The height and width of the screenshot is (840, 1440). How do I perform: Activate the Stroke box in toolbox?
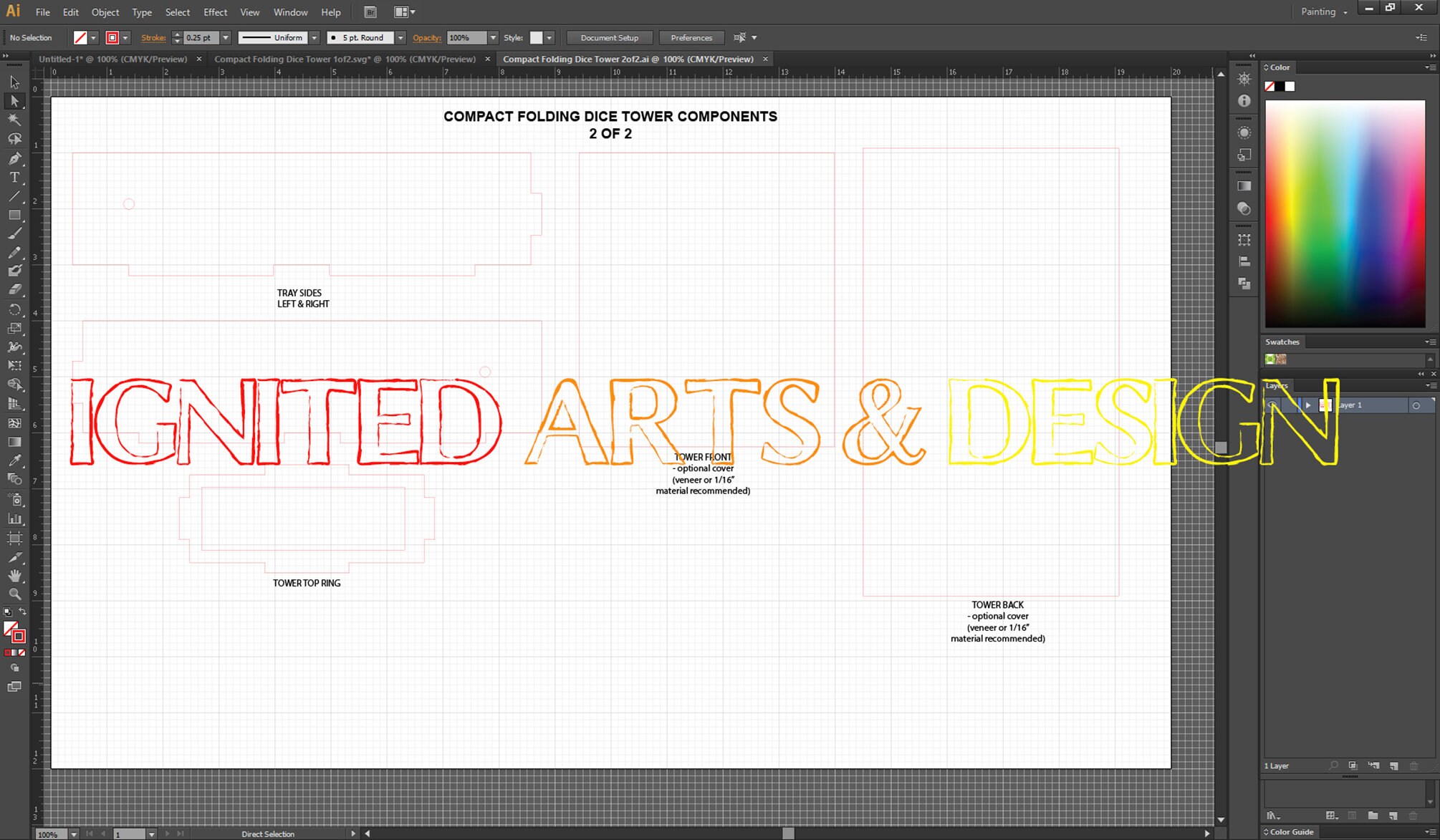tap(19, 636)
